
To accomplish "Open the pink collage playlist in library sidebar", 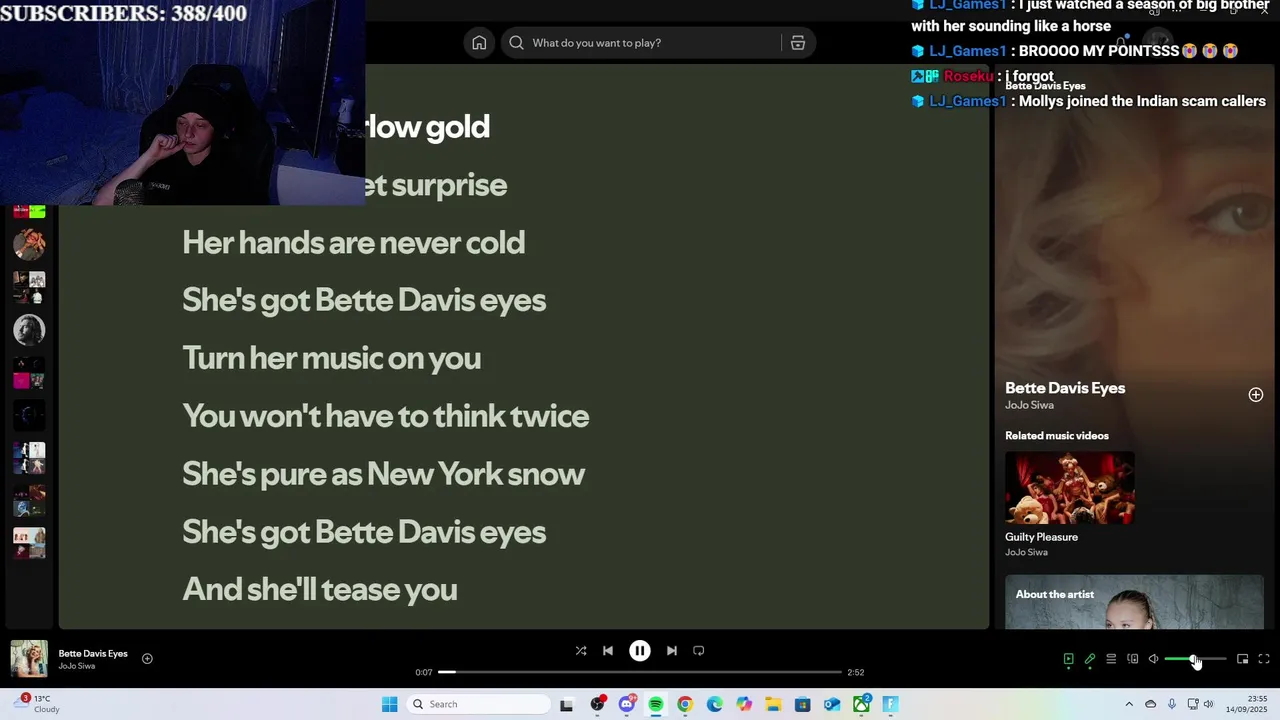I will [x=29, y=373].
